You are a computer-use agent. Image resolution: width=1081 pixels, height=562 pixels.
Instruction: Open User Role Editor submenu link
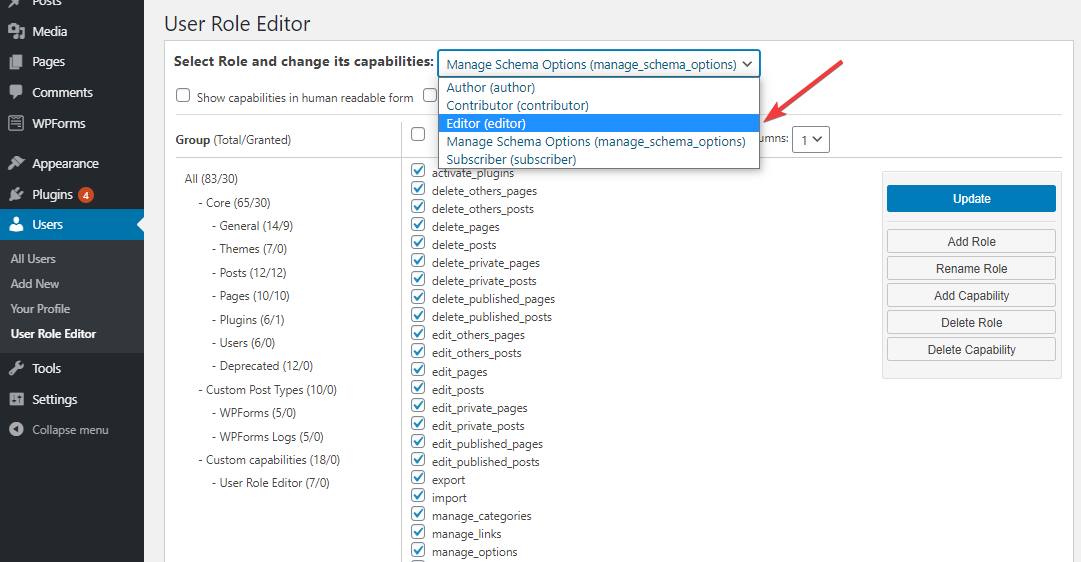(x=53, y=333)
